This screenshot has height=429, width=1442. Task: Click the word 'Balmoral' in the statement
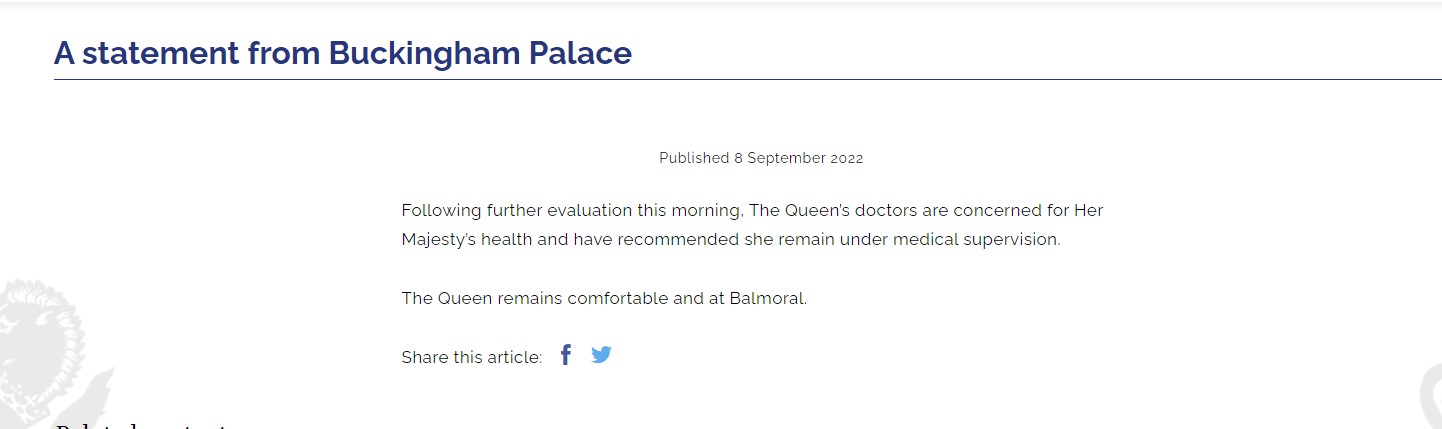(x=770, y=298)
